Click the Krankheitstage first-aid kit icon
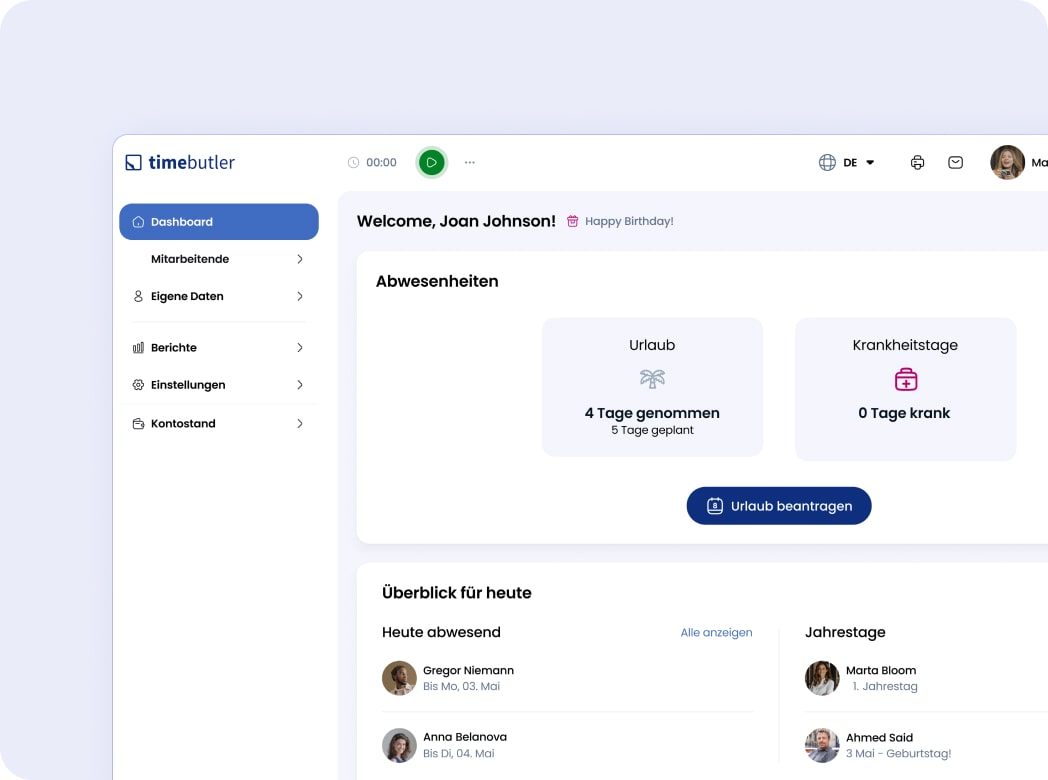The image size is (1048, 780). (905, 379)
